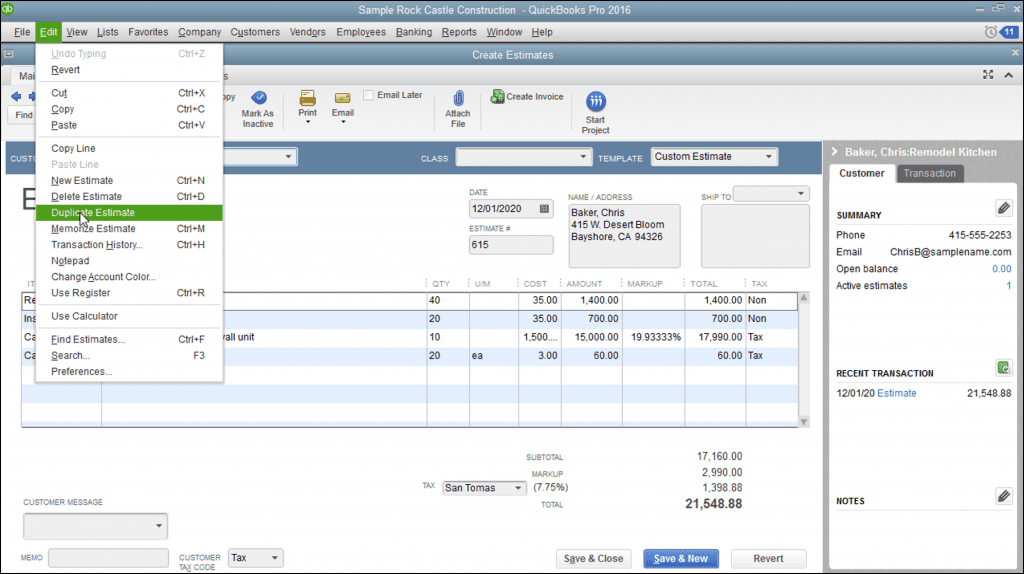Select Memorize Estimate menu entry
1024x574 pixels.
[x=129, y=229]
